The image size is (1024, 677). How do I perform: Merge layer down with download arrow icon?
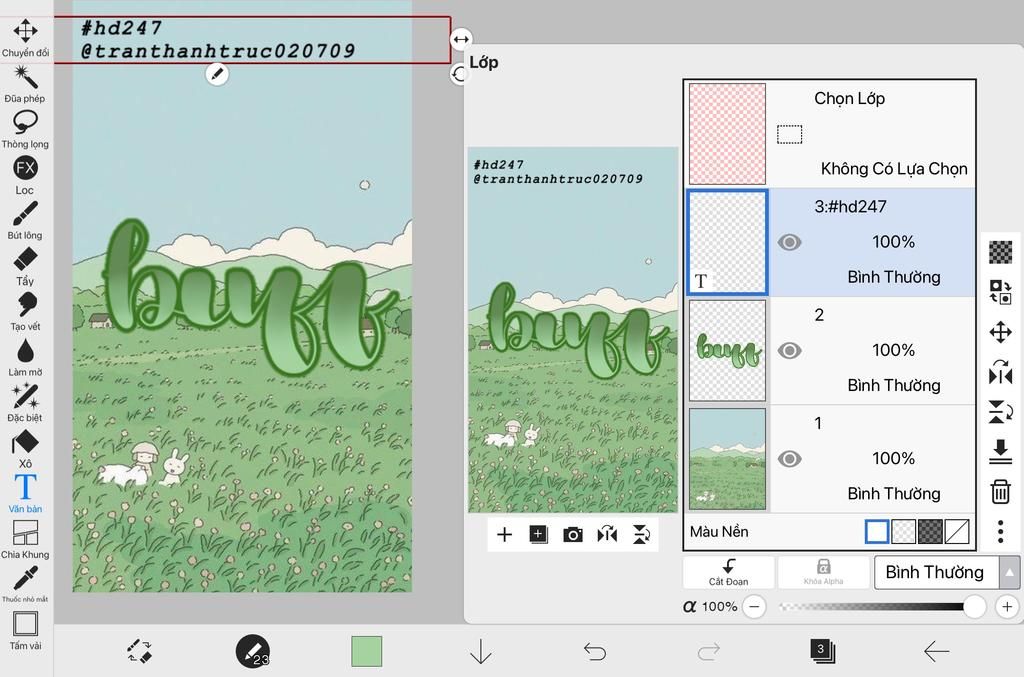(1000, 452)
